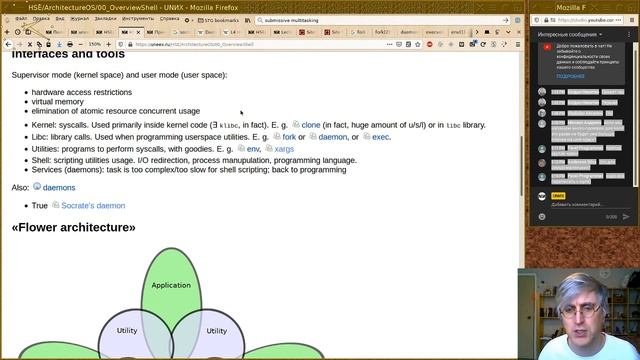Click the main page vertical scrollbar
The height and width of the screenshot is (360, 640).
pyautogui.click(x=521, y=165)
